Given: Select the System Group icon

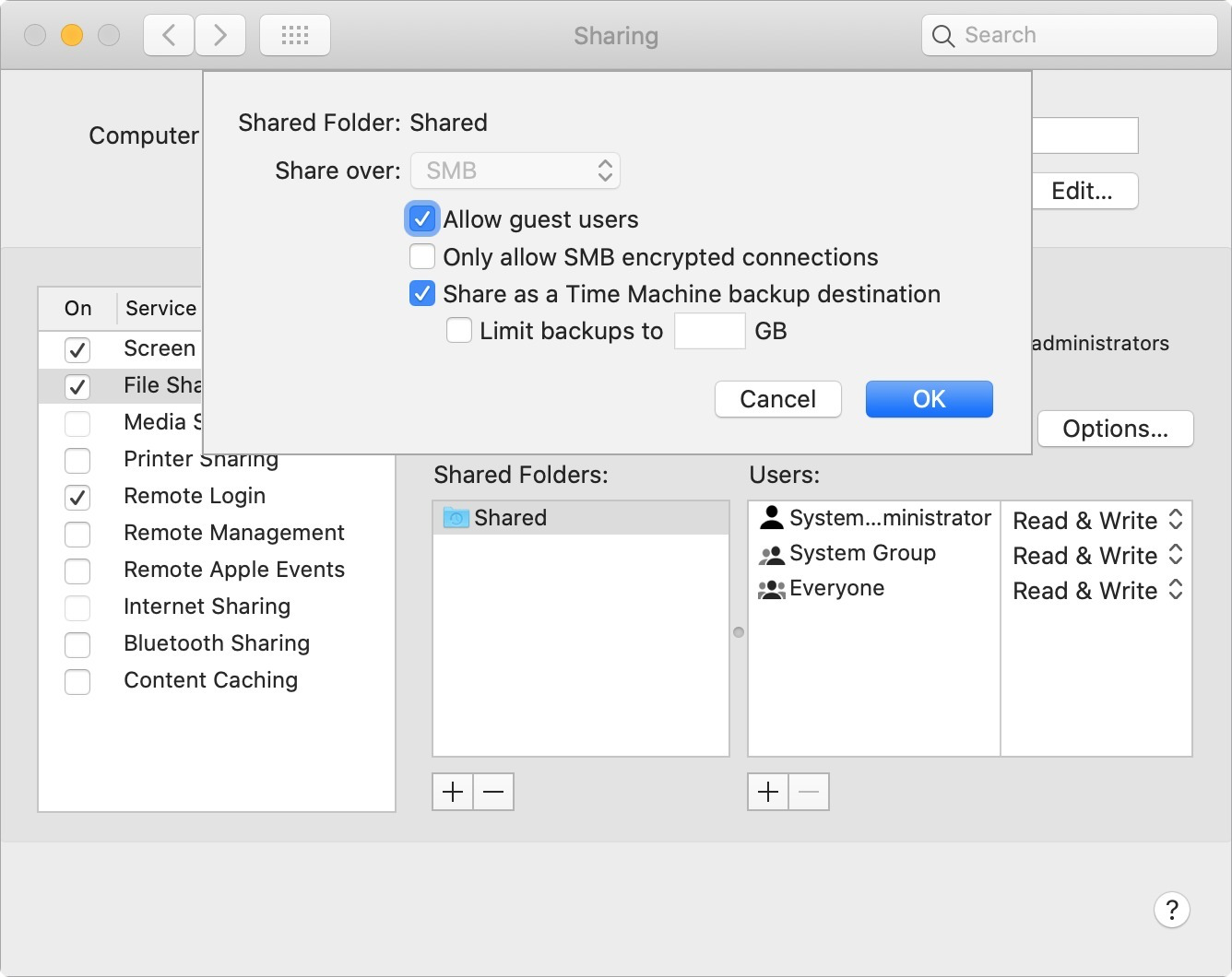Looking at the screenshot, I should [772, 554].
